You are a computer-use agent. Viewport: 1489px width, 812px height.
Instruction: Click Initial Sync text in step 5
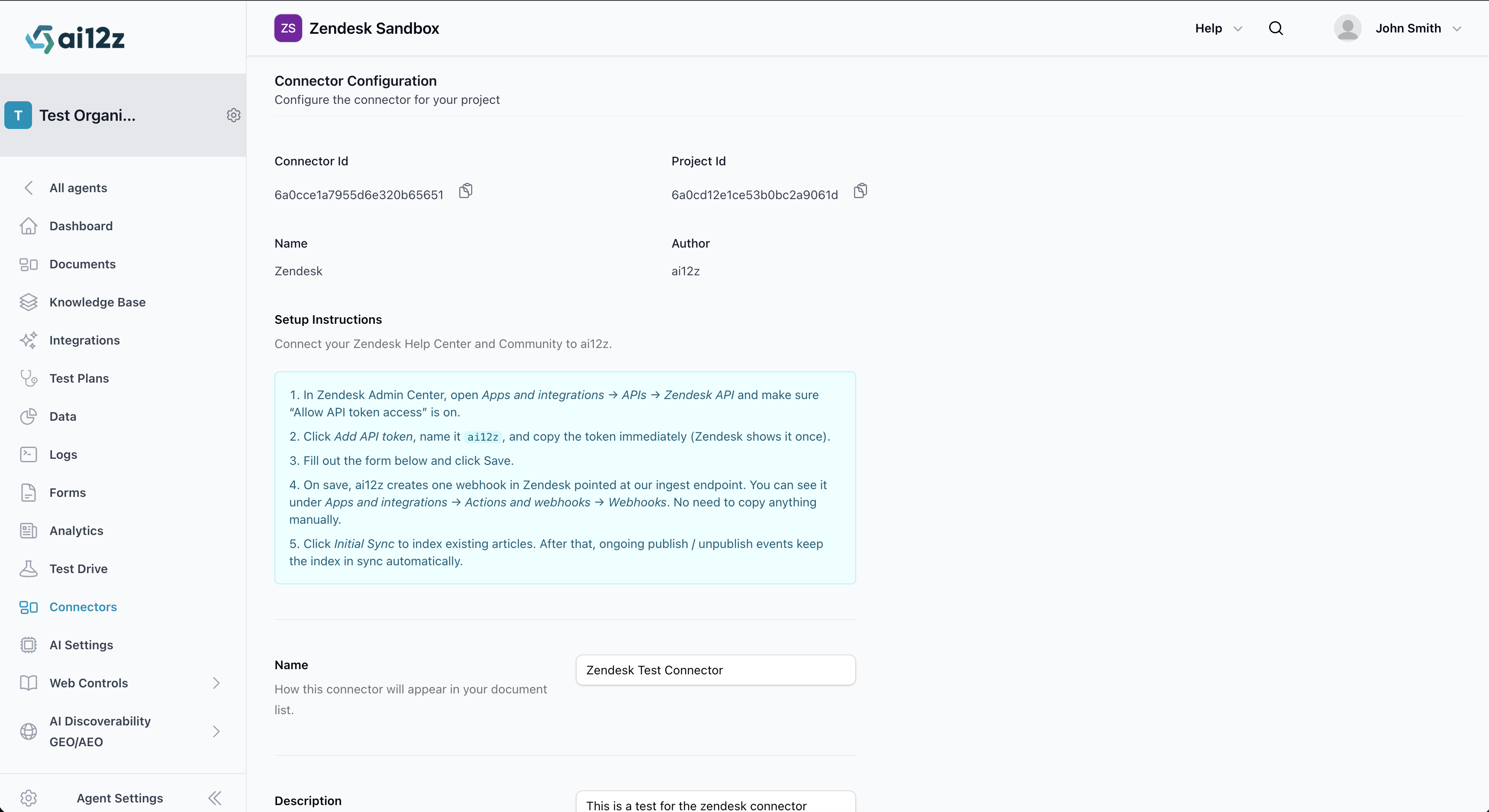[364, 544]
